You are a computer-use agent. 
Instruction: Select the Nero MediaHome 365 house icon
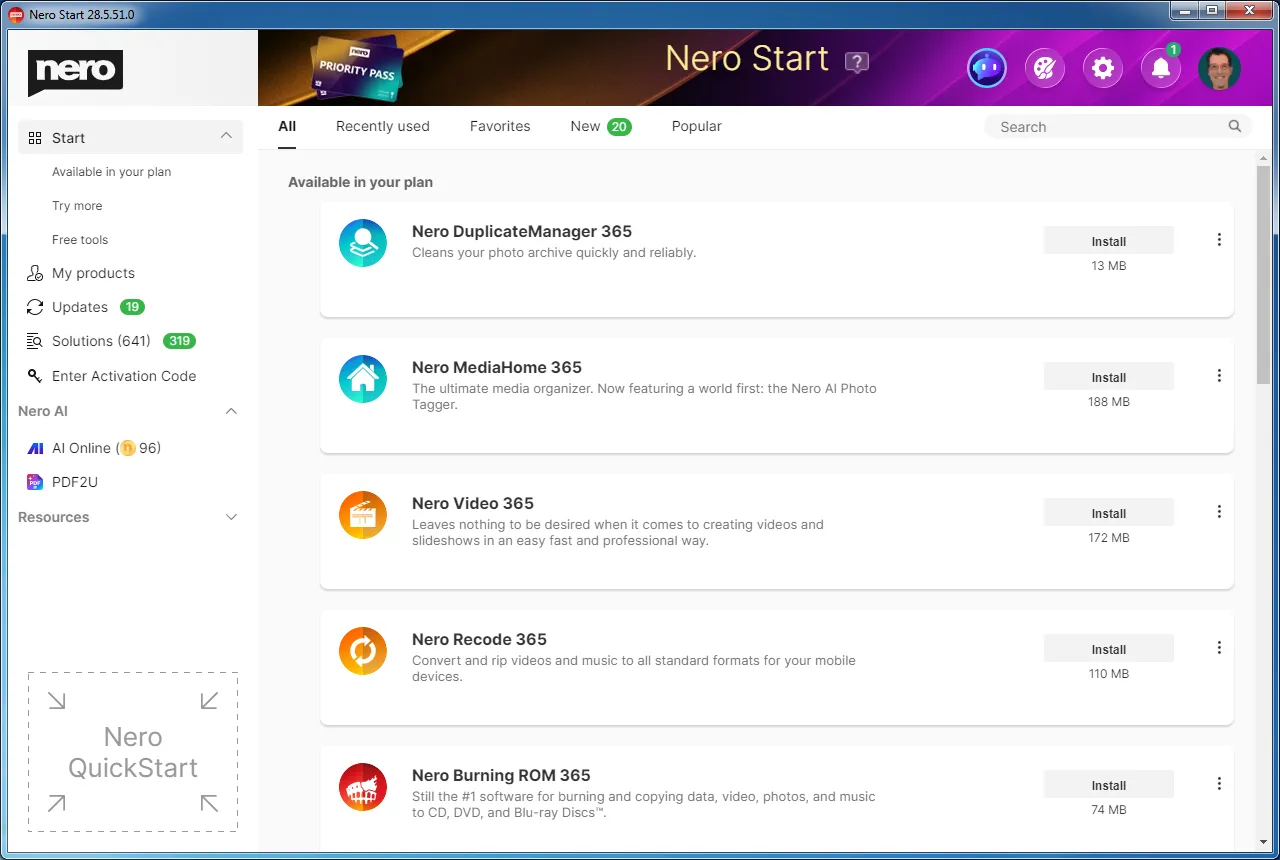pyautogui.click(x=362, y=378)
